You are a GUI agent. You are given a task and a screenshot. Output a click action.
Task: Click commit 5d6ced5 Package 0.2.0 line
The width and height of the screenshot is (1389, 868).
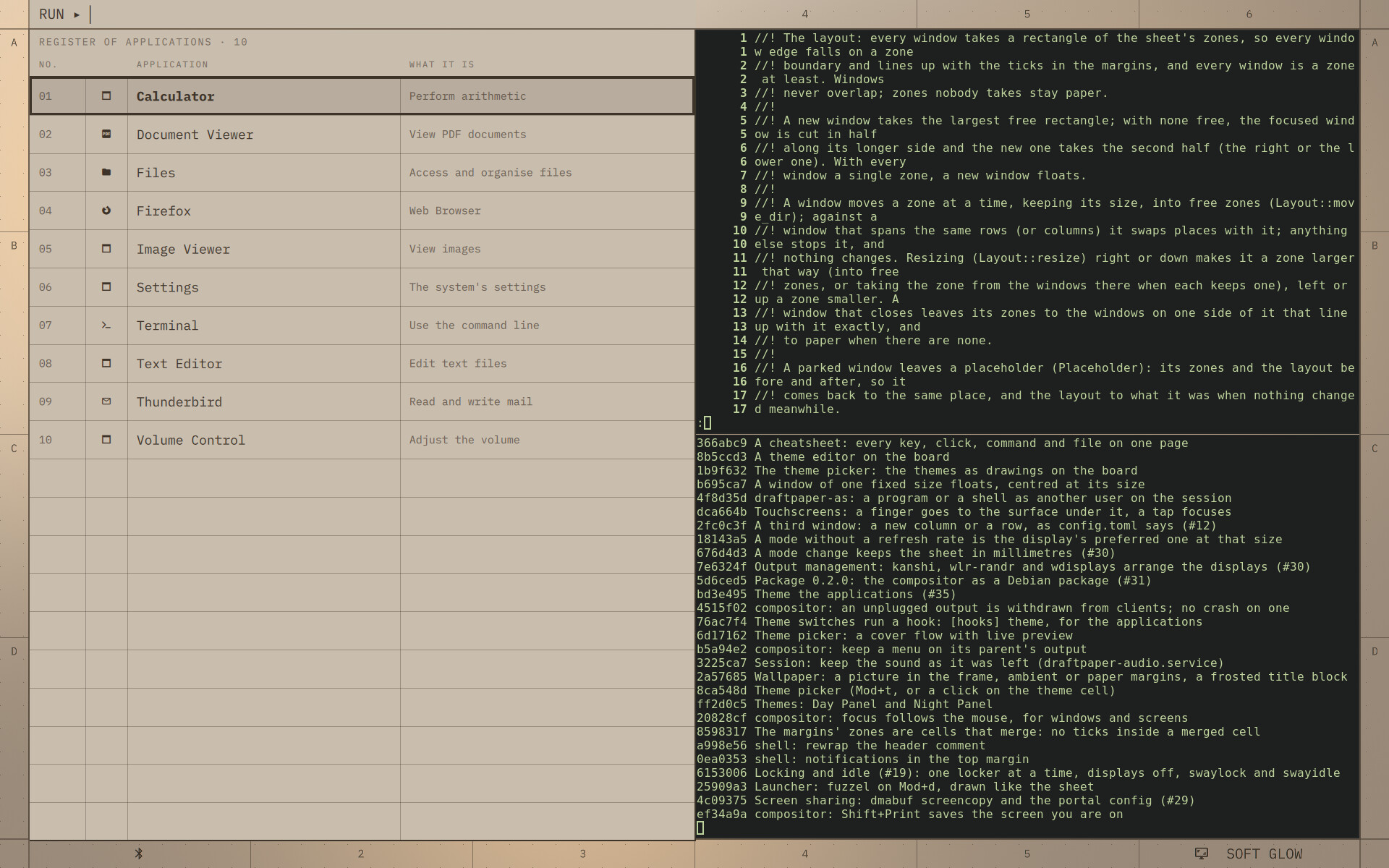pos(924,580)
